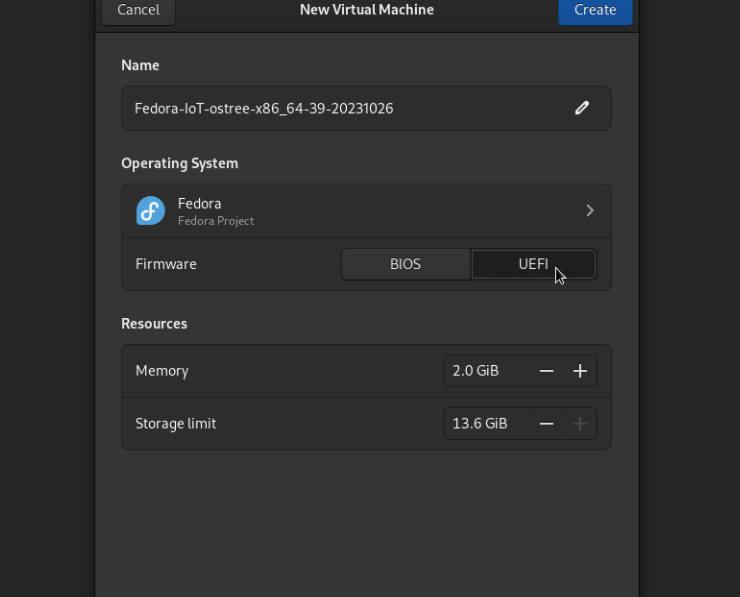
Task: Select UEFI firmware option
Action: coord(533,265)
